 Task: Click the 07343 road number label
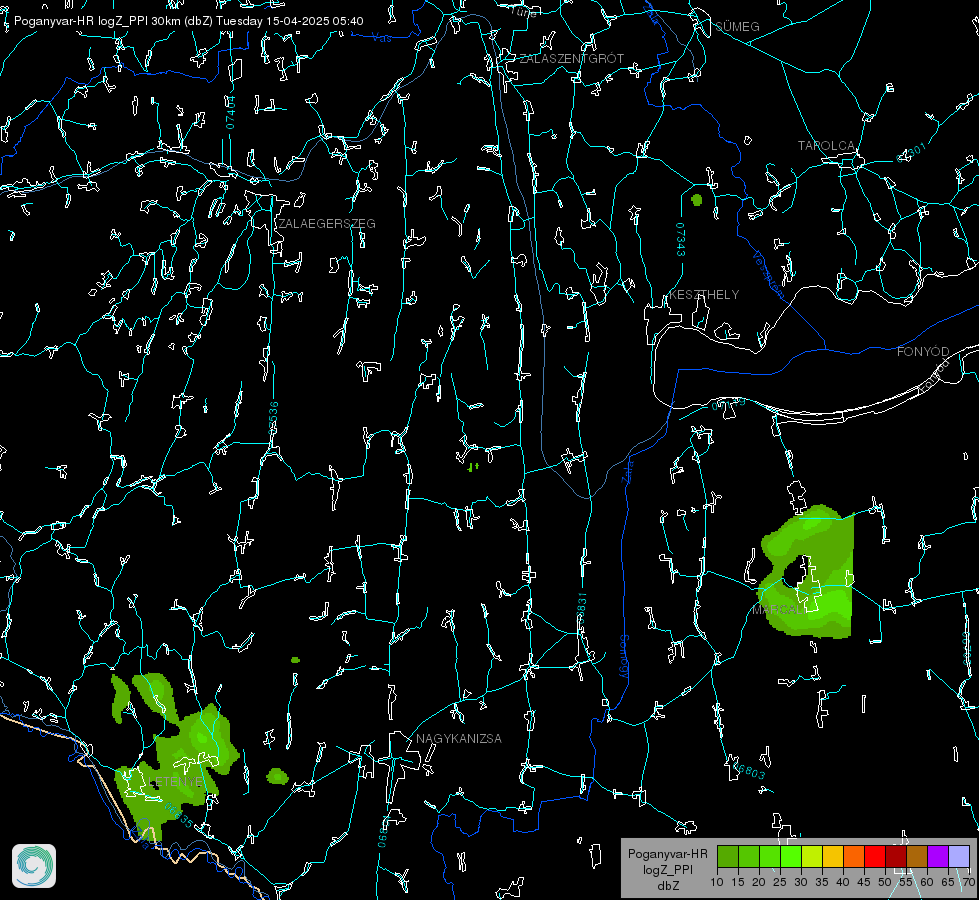pos(681,240)
